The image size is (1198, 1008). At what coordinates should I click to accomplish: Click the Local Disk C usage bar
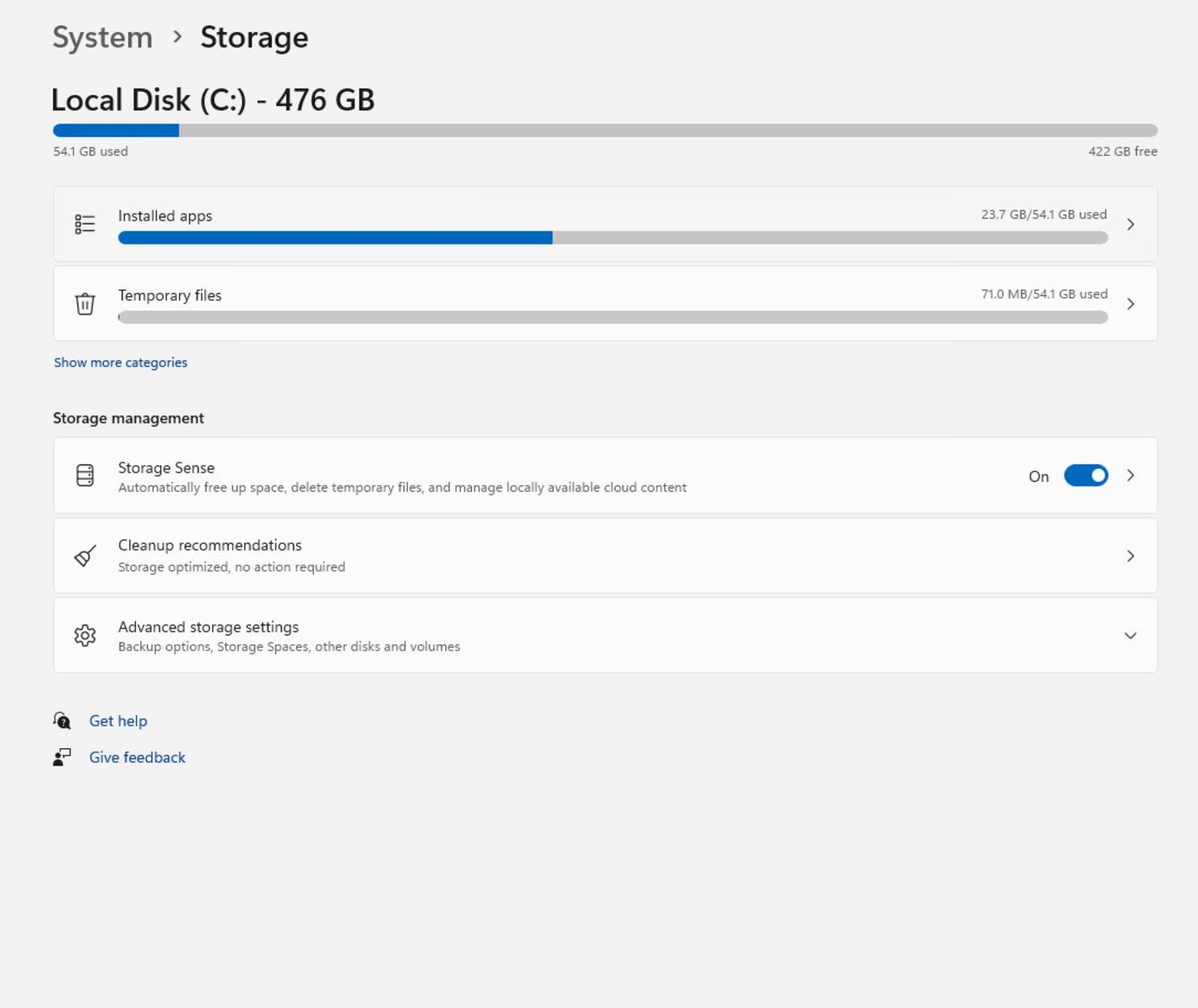[605, 130]
